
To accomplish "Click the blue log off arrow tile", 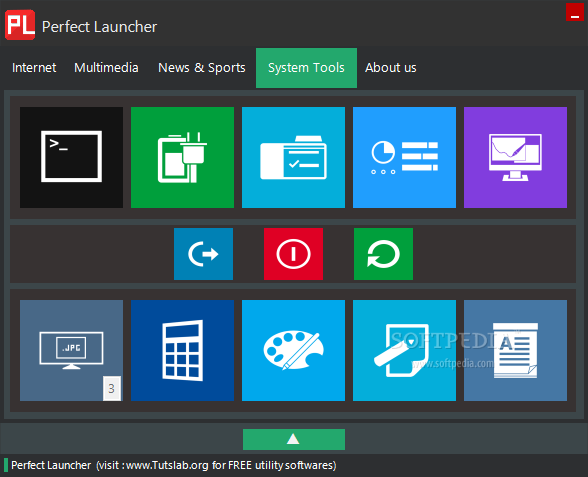I will (203, 254).
